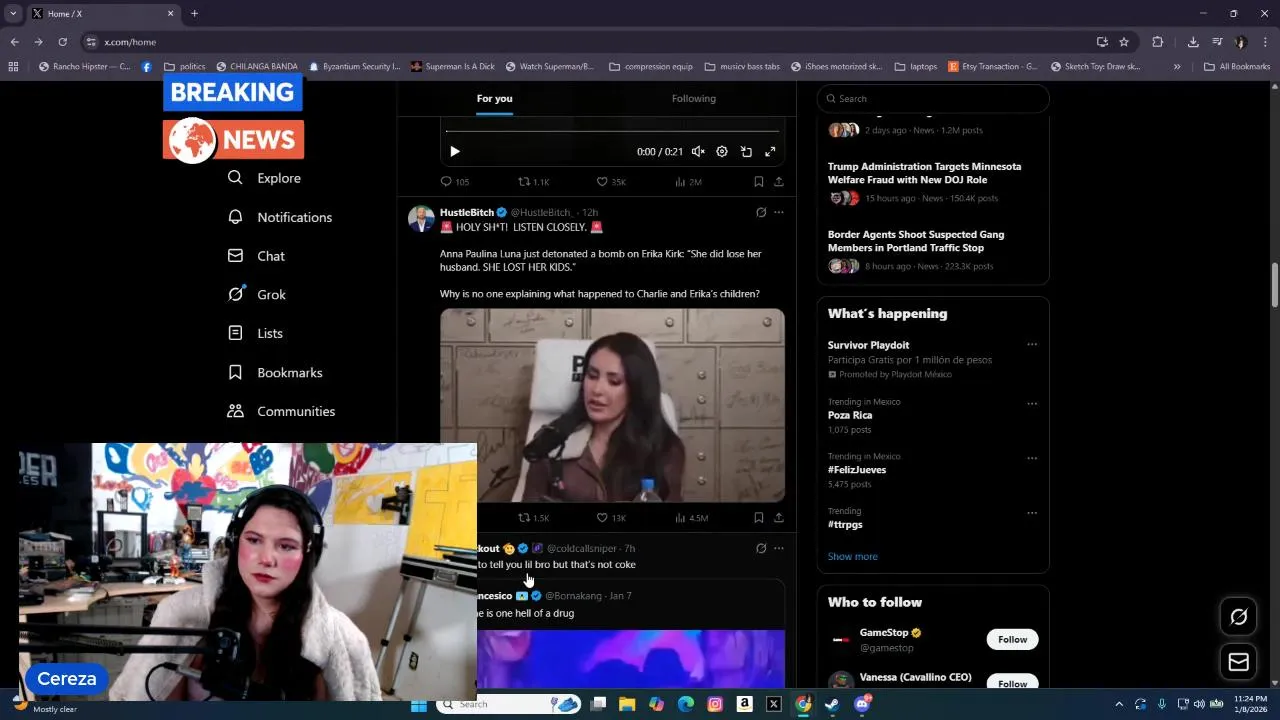Open floating Messages envelope button
The width and height of the screenshot is (1280, 720).
pos(1238,662)
